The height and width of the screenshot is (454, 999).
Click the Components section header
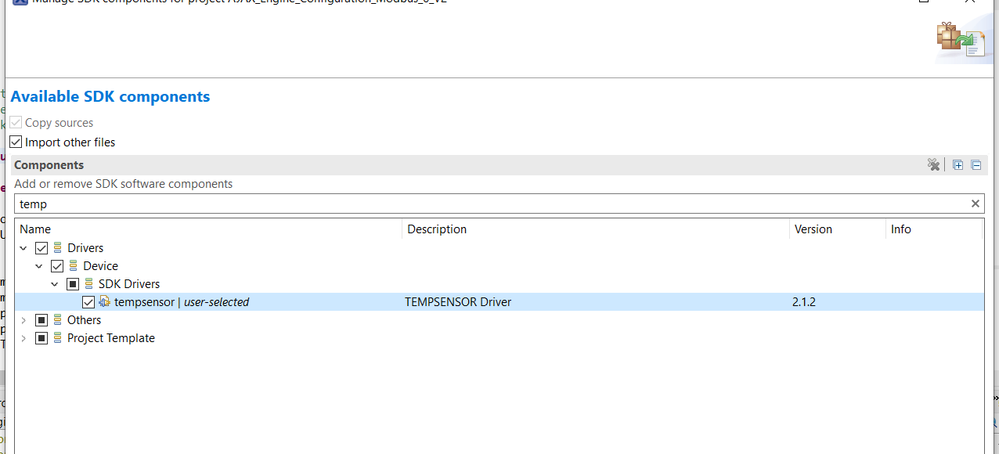49,165
